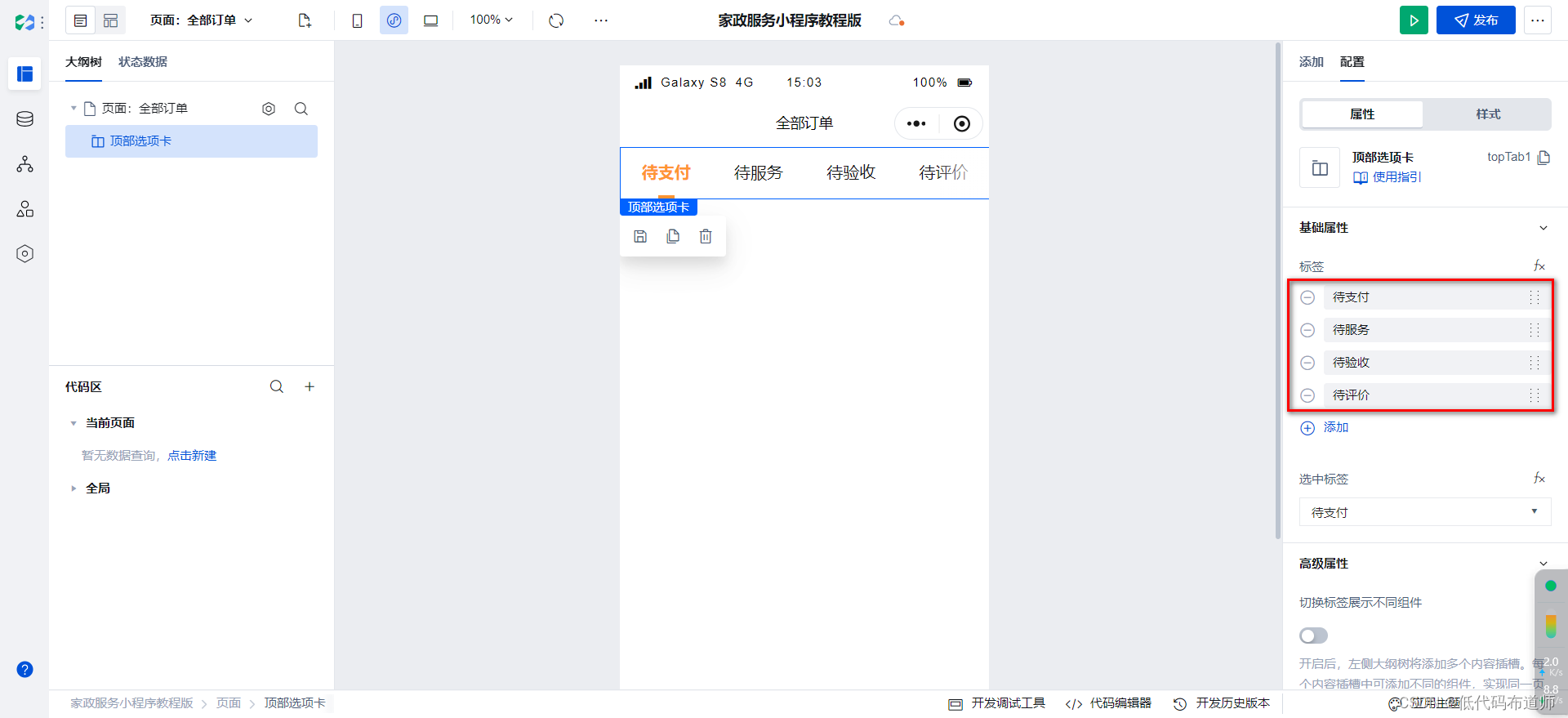
Task: Open the workflow sidebar panel
Action: 24,164
